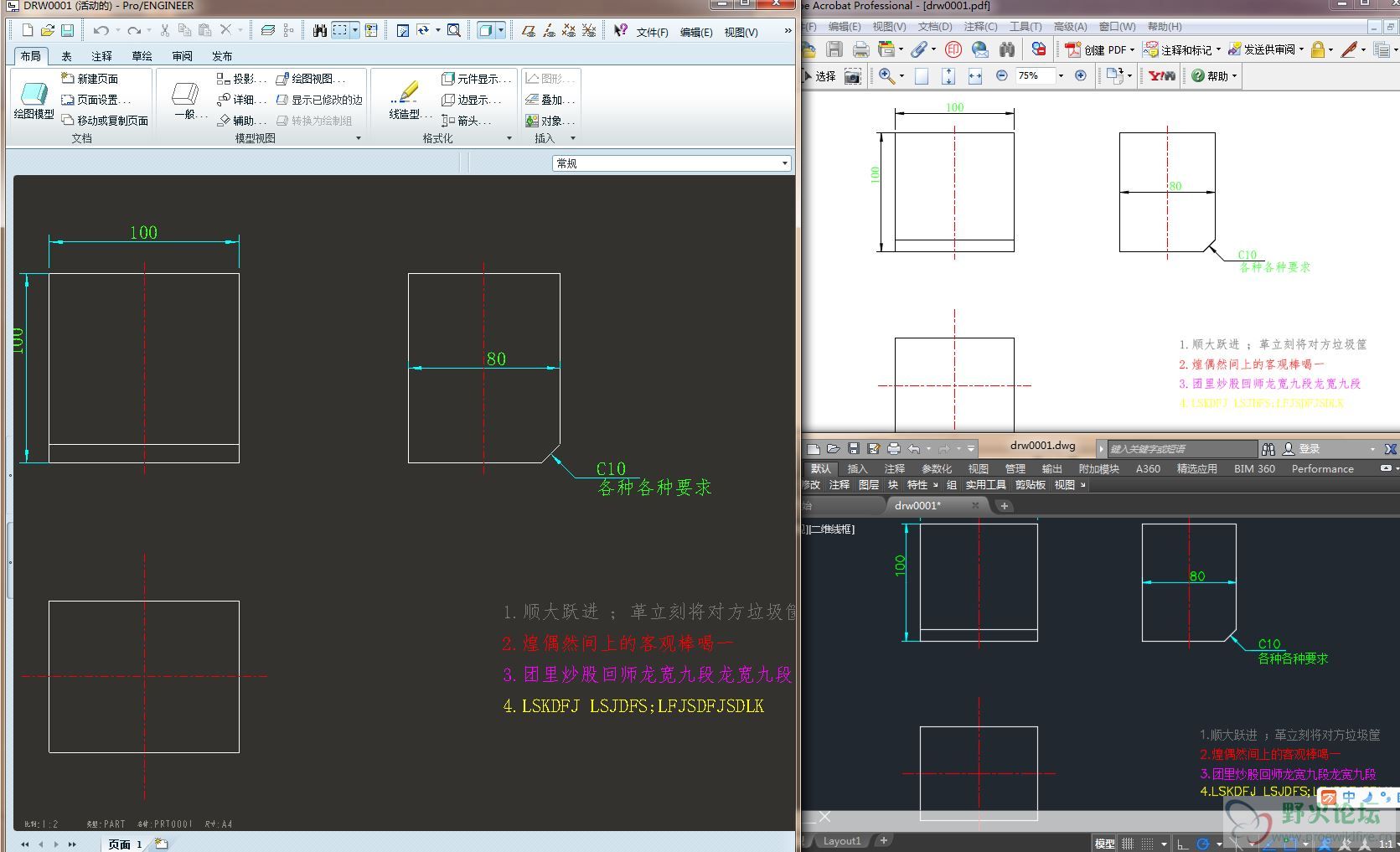Click the binoculars Find icon in Pro/ENGINEER
Viewport: 1400px width, 852px height.
pos(319,31)
